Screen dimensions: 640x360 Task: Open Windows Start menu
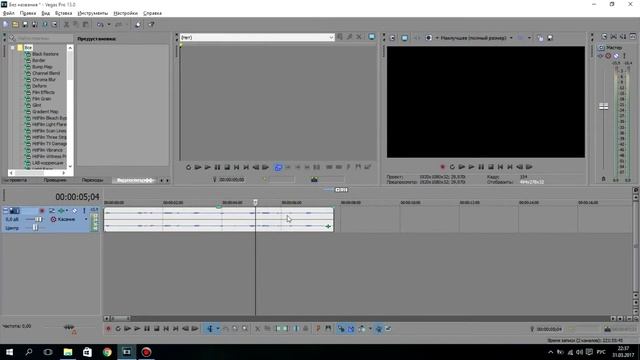(x=9, y=352)
